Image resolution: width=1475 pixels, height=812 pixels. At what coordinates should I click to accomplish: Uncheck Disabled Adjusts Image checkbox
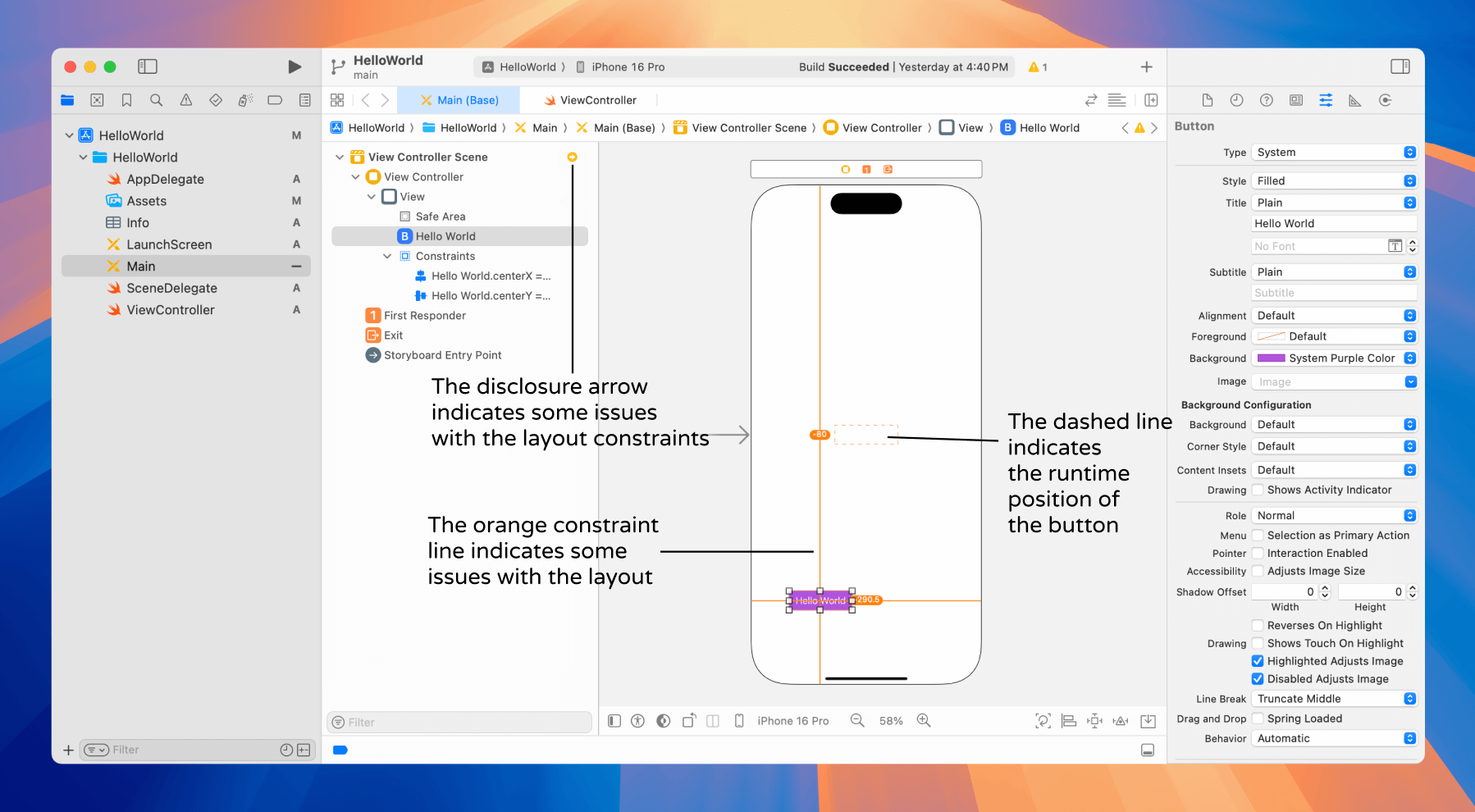pos(1258,678)
